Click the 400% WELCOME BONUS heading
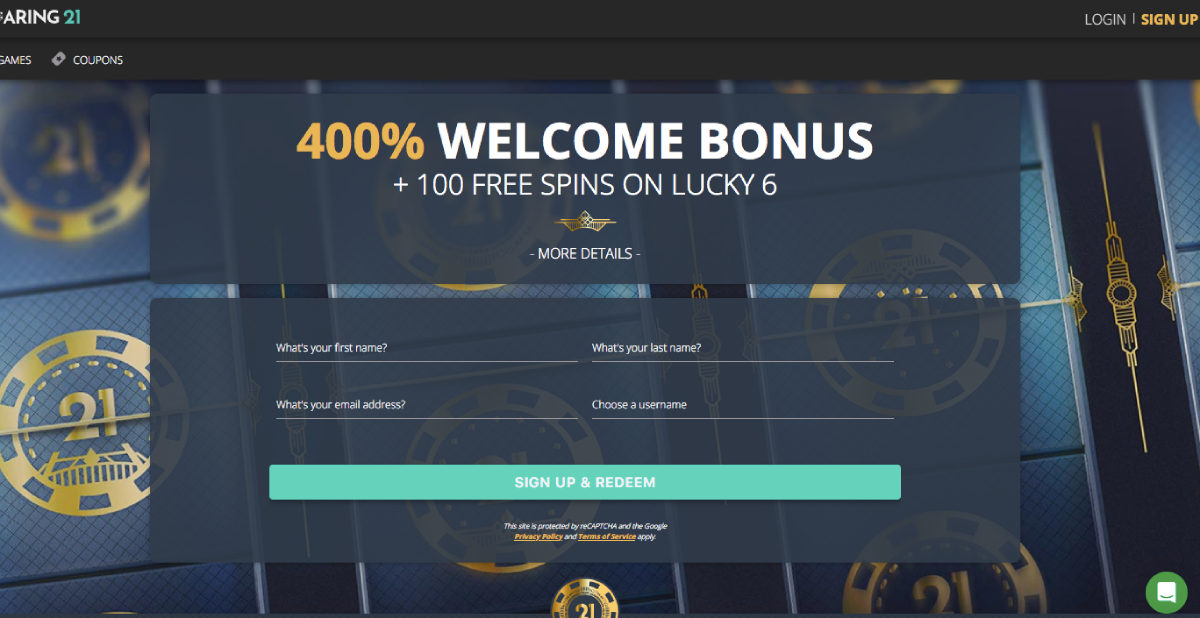The image size is (1200, 618). (x=585, y=141)
